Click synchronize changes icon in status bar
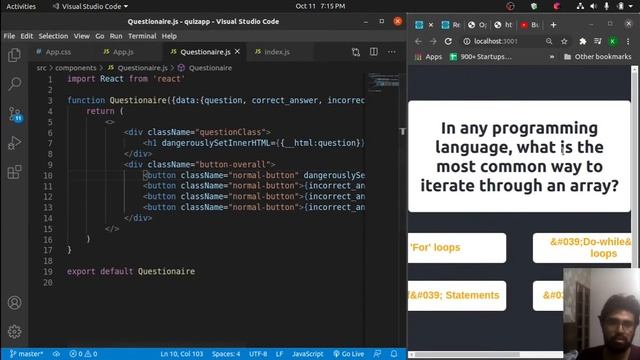The width and height of the screenshot is (640, 360). (x=56, y=353)
